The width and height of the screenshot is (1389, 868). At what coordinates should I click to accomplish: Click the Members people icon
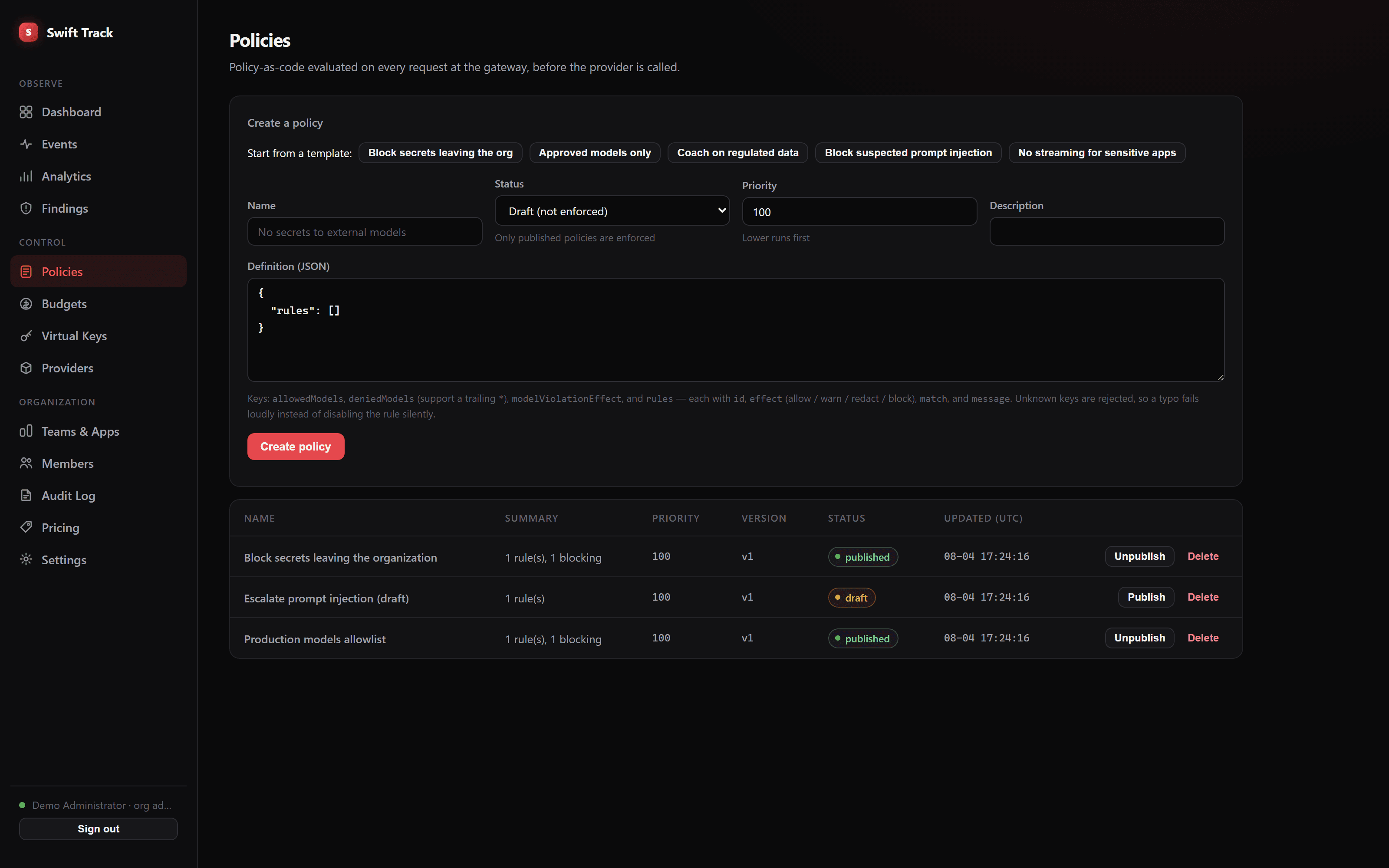(26, 463)
